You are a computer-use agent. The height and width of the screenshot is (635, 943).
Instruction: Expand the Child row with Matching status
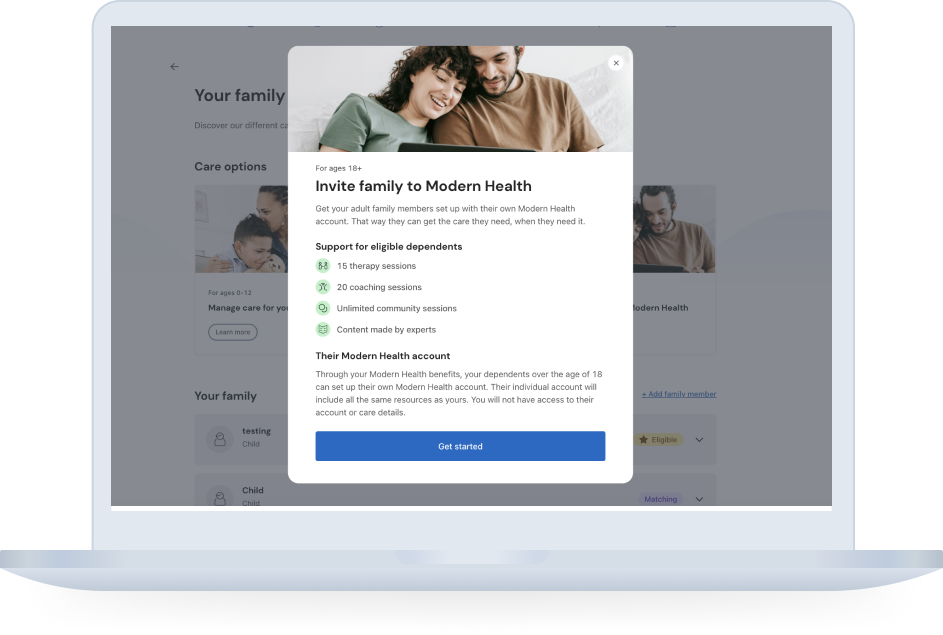[x=699, y=499]
